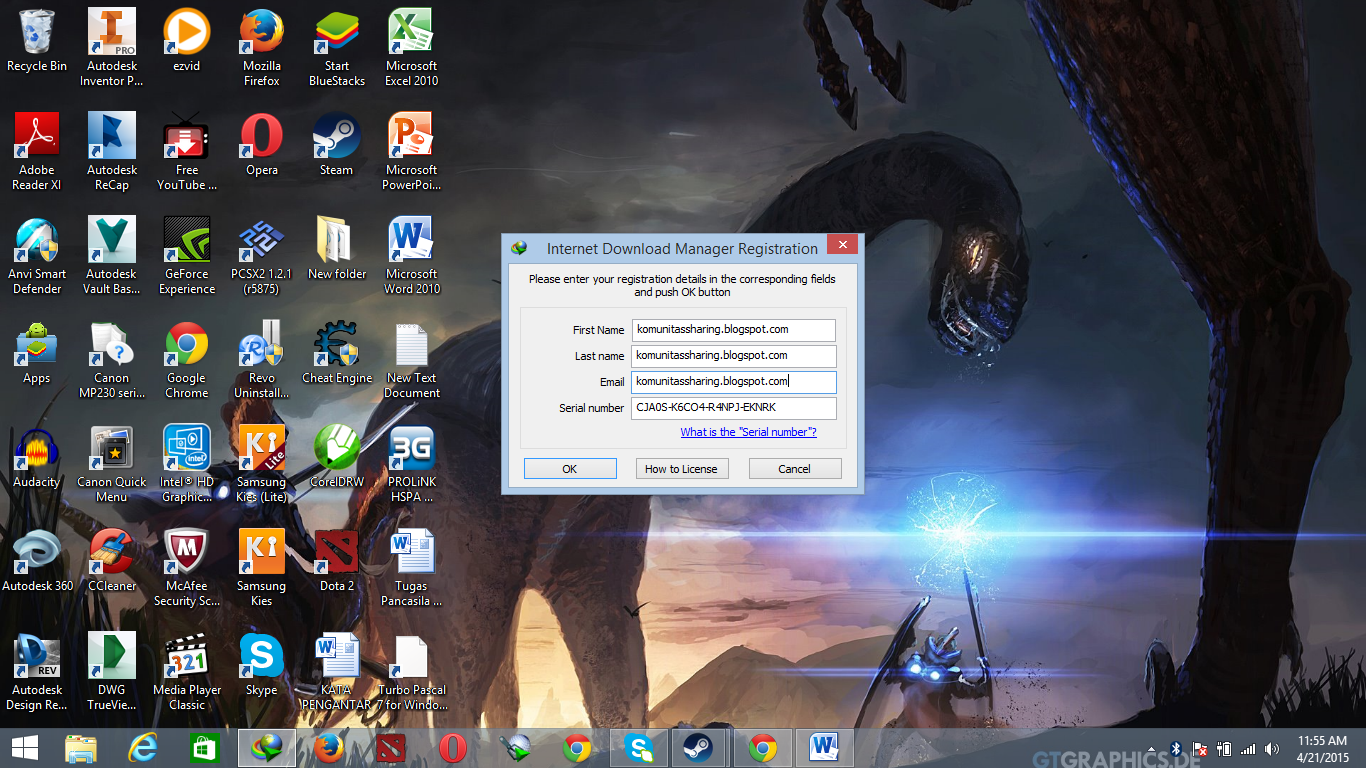Screen dimensions: 1366x768
Task: Select the Start BlueStacks desktop icon
Action: point(337,48)
